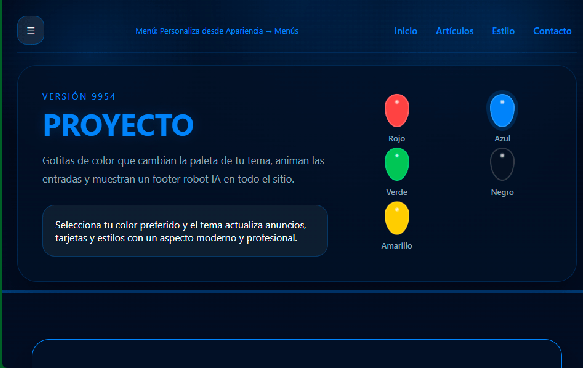Click the 'Selecciona tu color preferido' info box
This screenshot has width=583, height=368.
(185, 231)
